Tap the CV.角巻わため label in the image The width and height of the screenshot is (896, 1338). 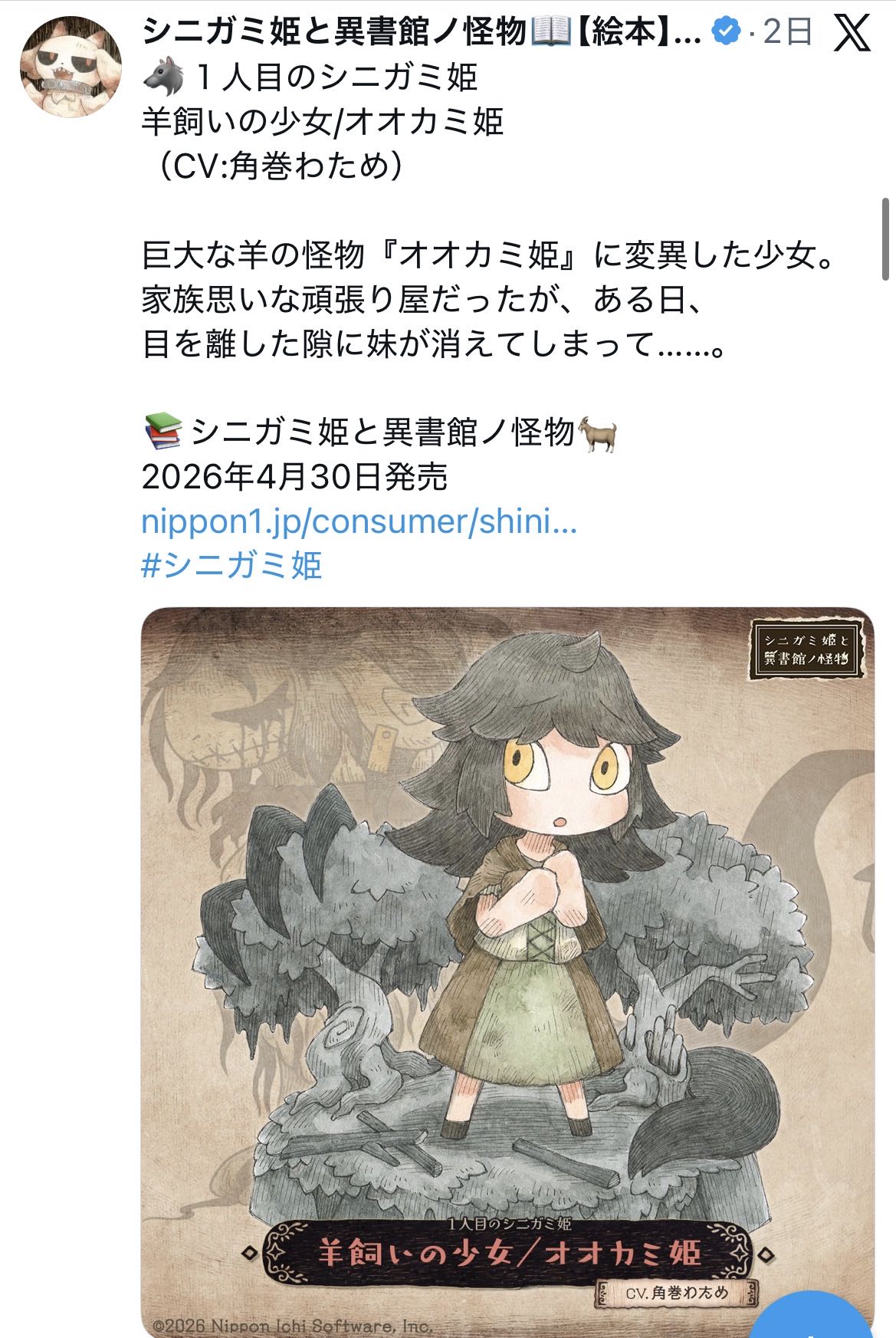(677, 1293)
